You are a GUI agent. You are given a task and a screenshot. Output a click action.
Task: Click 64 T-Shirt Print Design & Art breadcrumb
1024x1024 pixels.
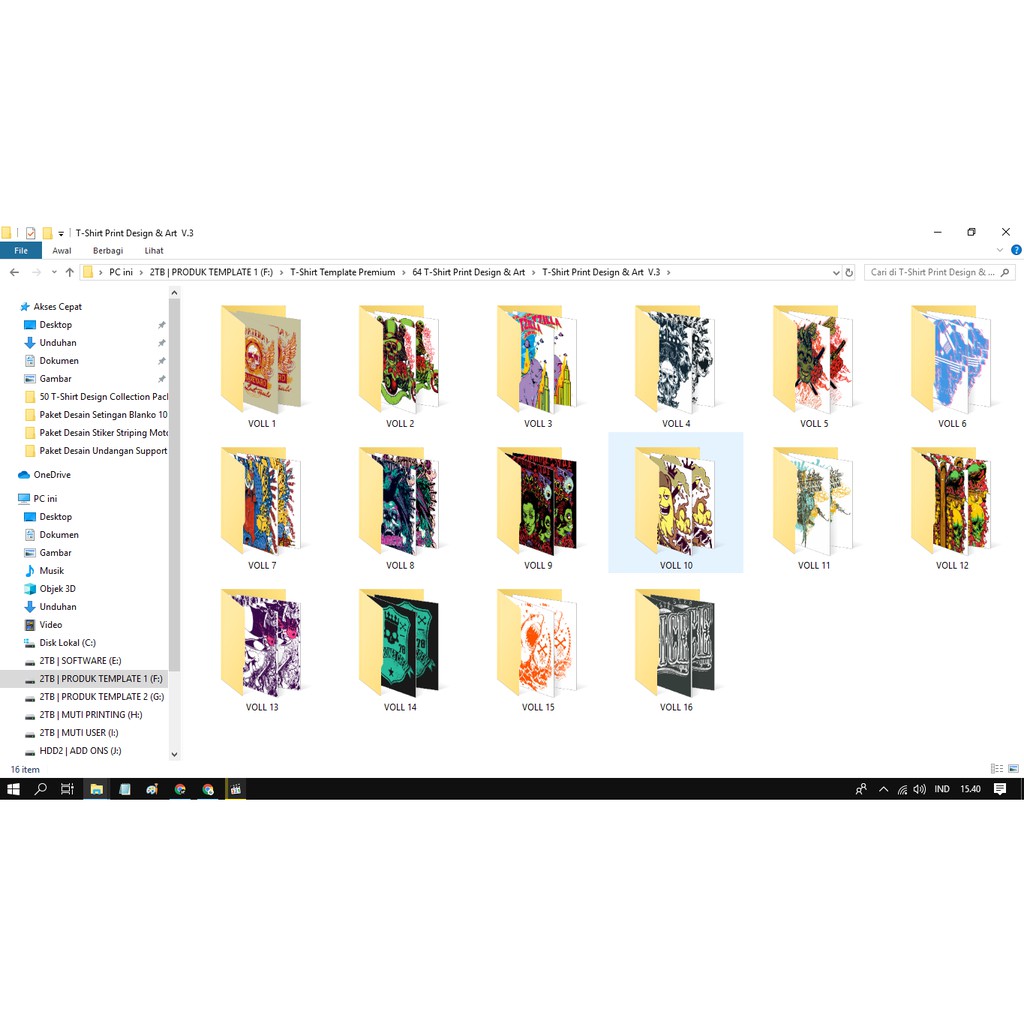[468, 272]
